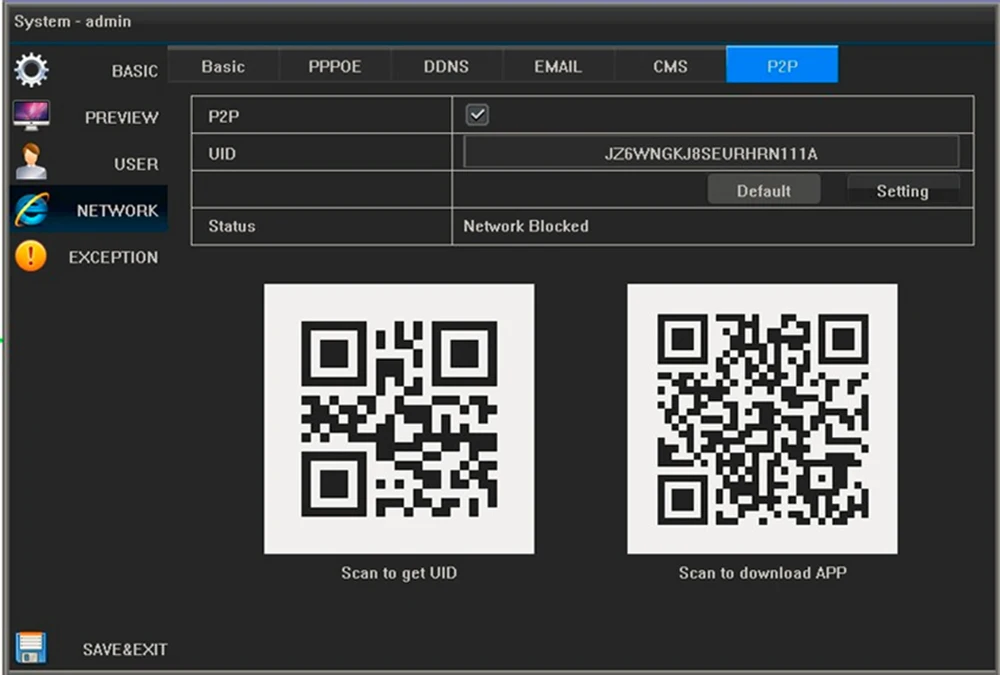
Task: Click the UID input field
Action: 711,153
